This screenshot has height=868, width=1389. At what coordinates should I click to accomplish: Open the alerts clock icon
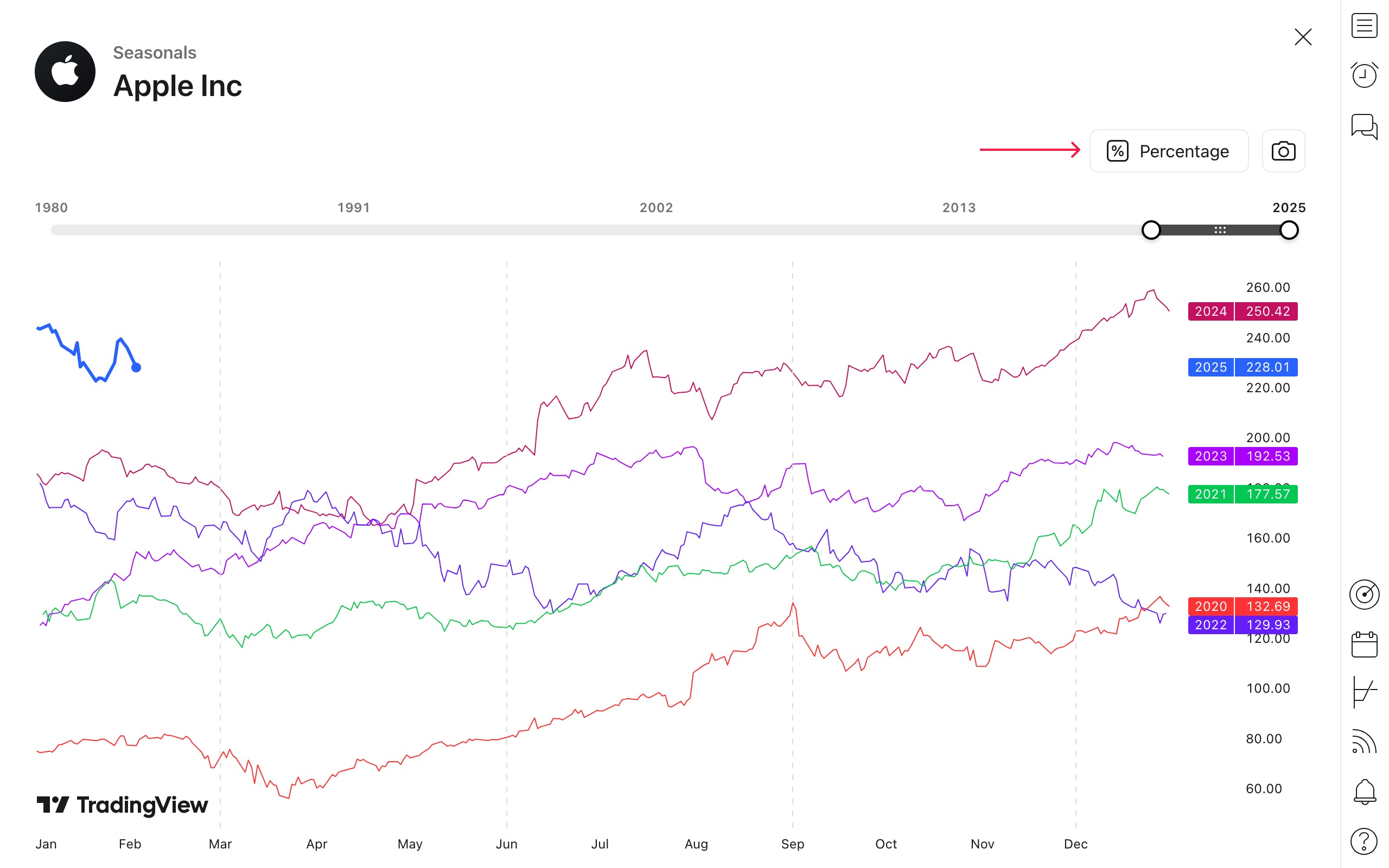click(1363, 75)
